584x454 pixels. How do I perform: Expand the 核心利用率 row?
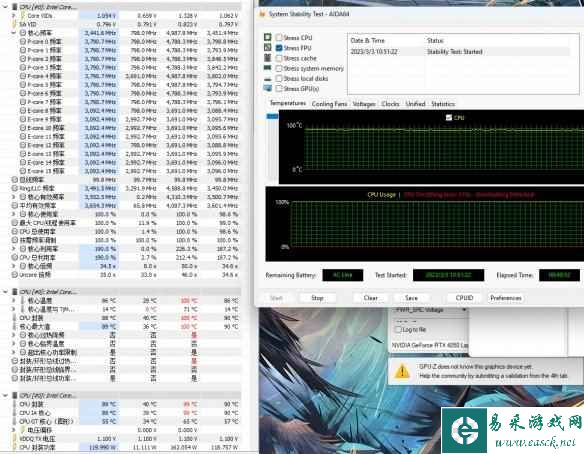13,249
